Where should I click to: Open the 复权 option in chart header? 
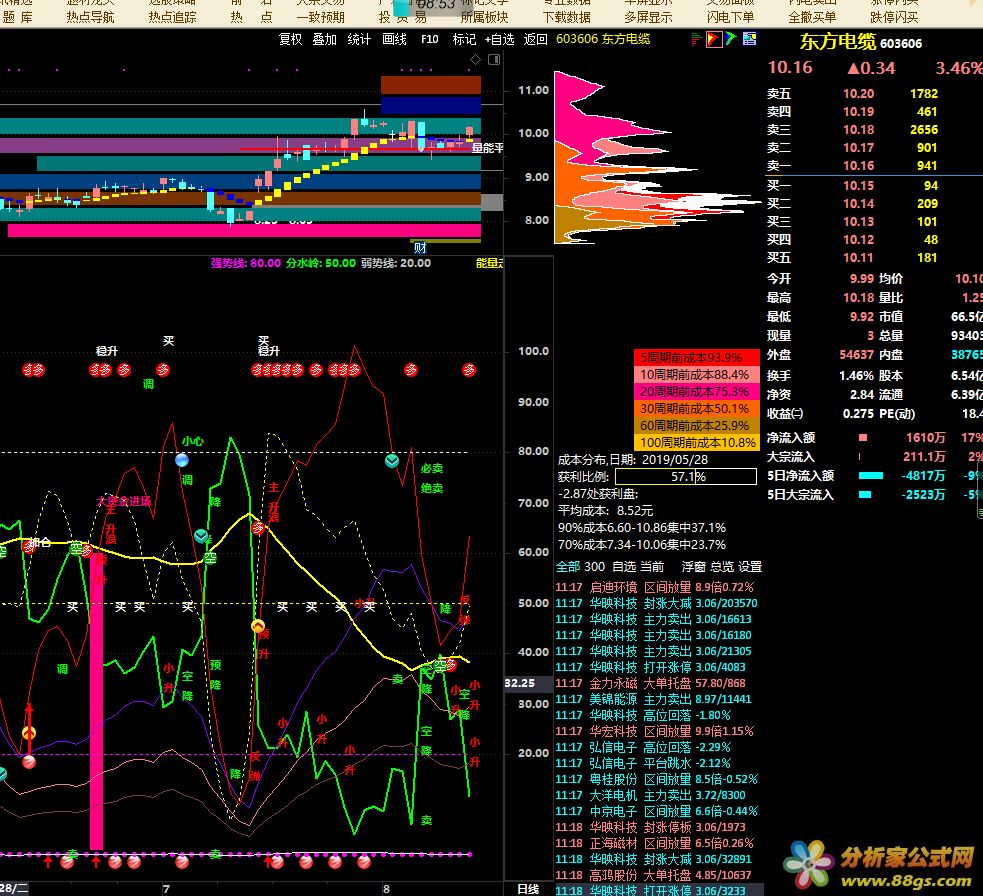(x=290, y=40)
